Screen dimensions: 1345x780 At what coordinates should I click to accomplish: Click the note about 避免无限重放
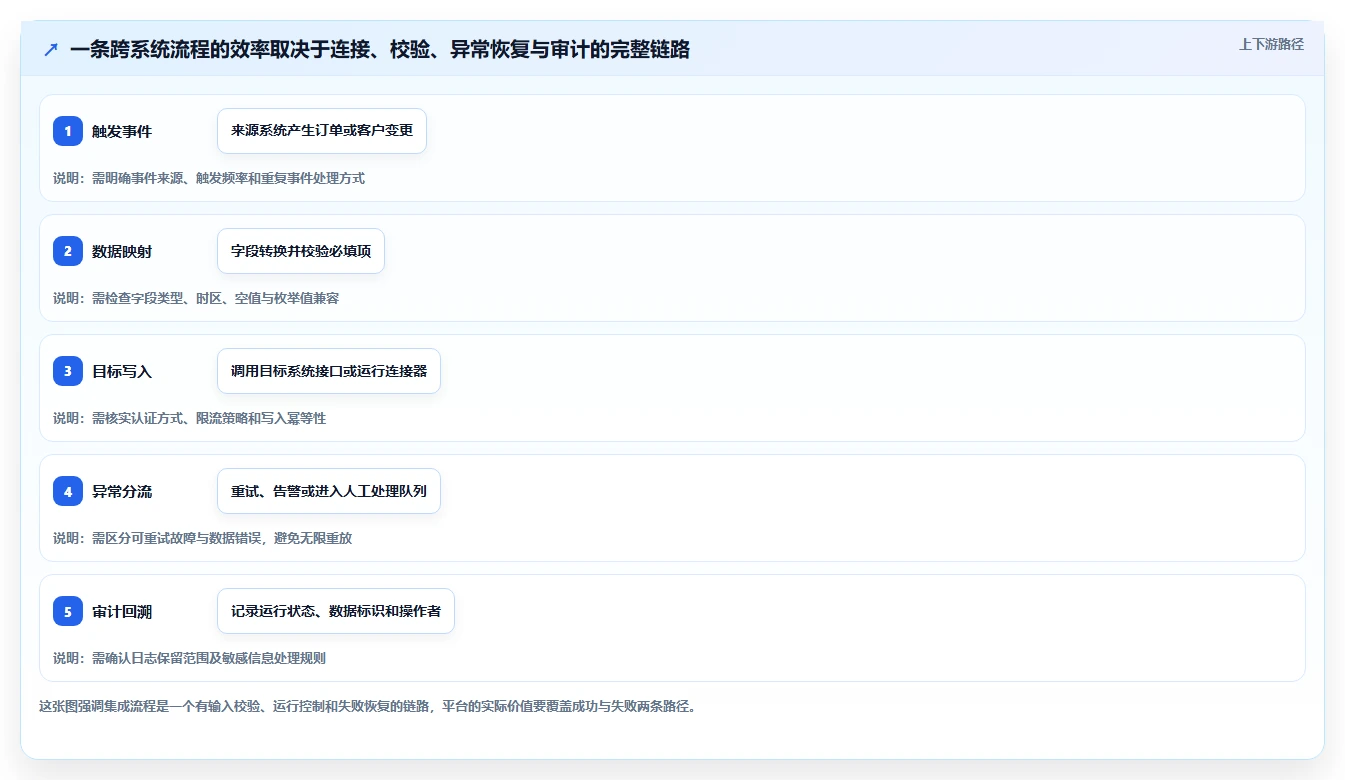[203, 538]
